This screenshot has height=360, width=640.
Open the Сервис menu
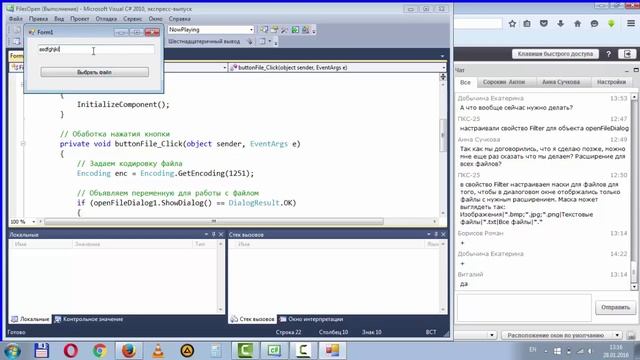(133, 19)
